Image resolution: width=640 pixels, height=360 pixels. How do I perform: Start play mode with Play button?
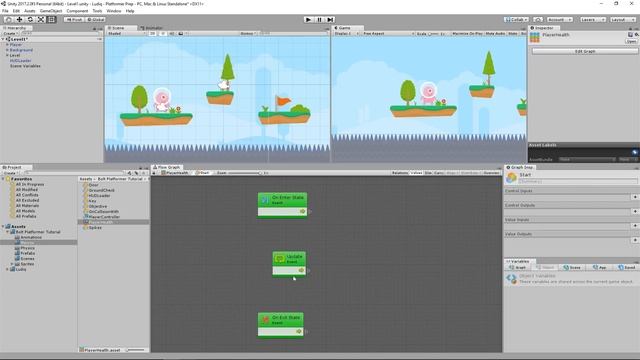[x=309, y=19]
